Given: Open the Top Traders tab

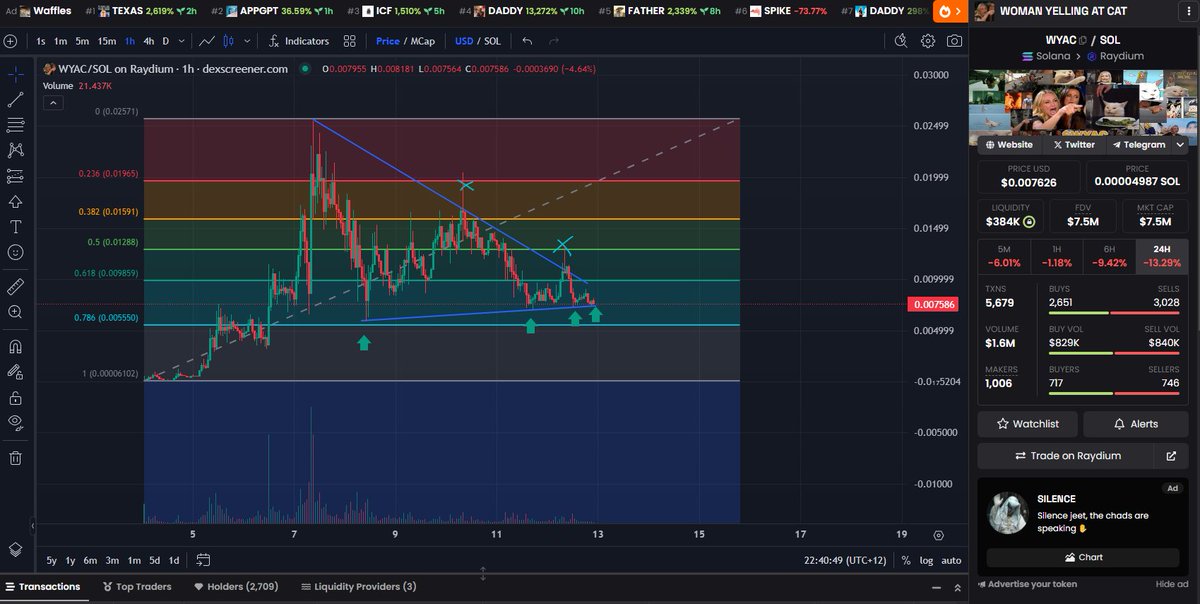Looking at the screenshot, I should coord(137,587).
